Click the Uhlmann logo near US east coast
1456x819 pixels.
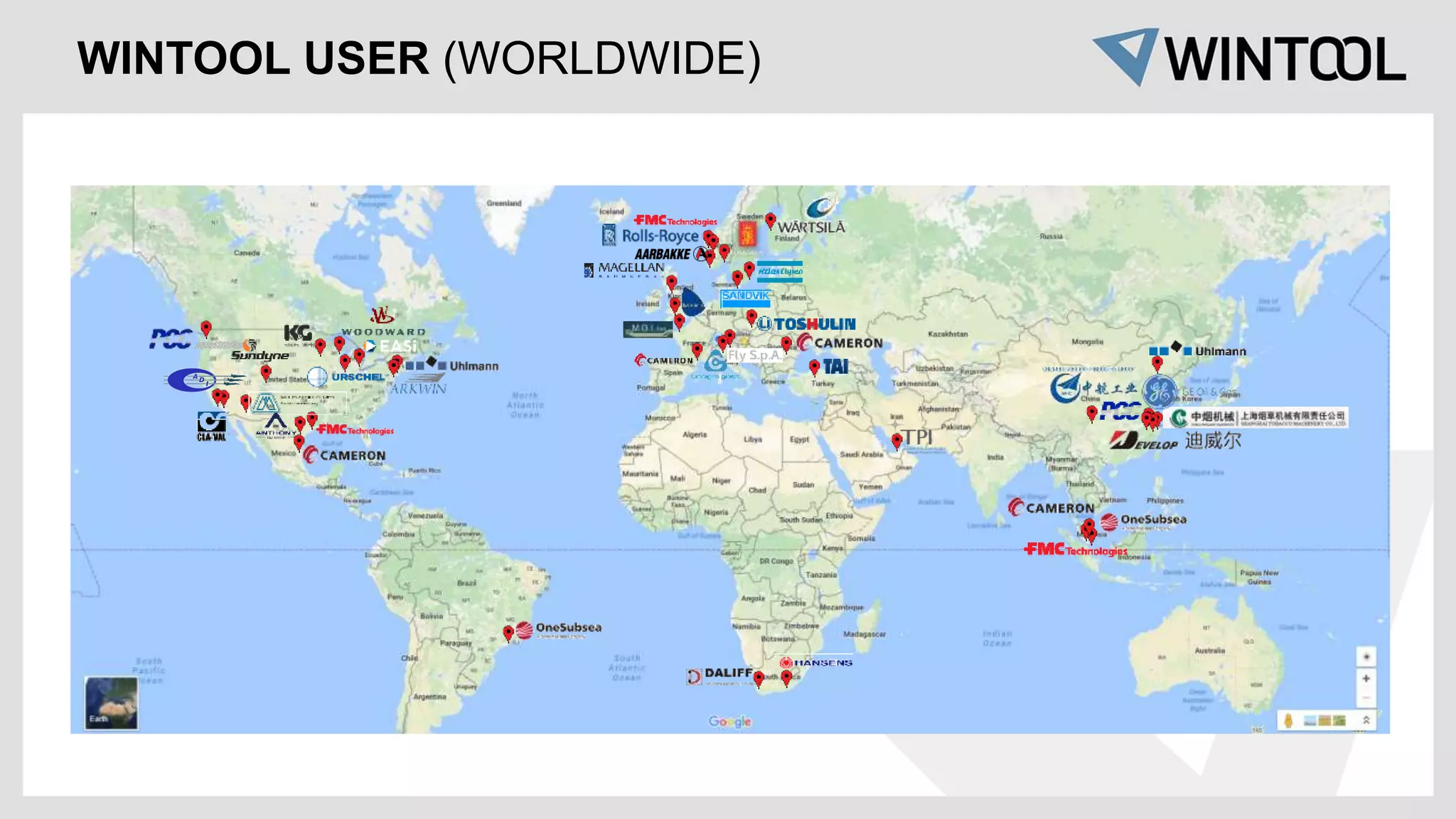452,365
